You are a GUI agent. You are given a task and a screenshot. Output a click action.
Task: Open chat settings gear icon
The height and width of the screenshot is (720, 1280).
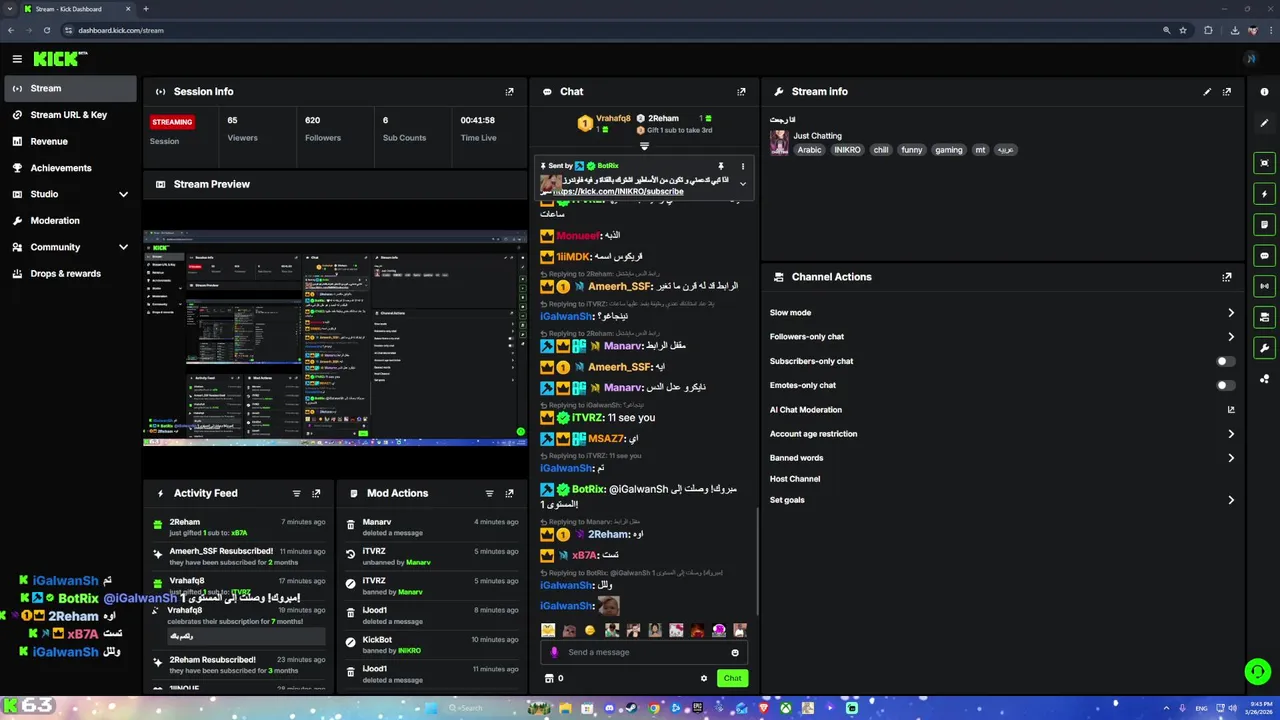pyautogui.click(x=704, y=678)
